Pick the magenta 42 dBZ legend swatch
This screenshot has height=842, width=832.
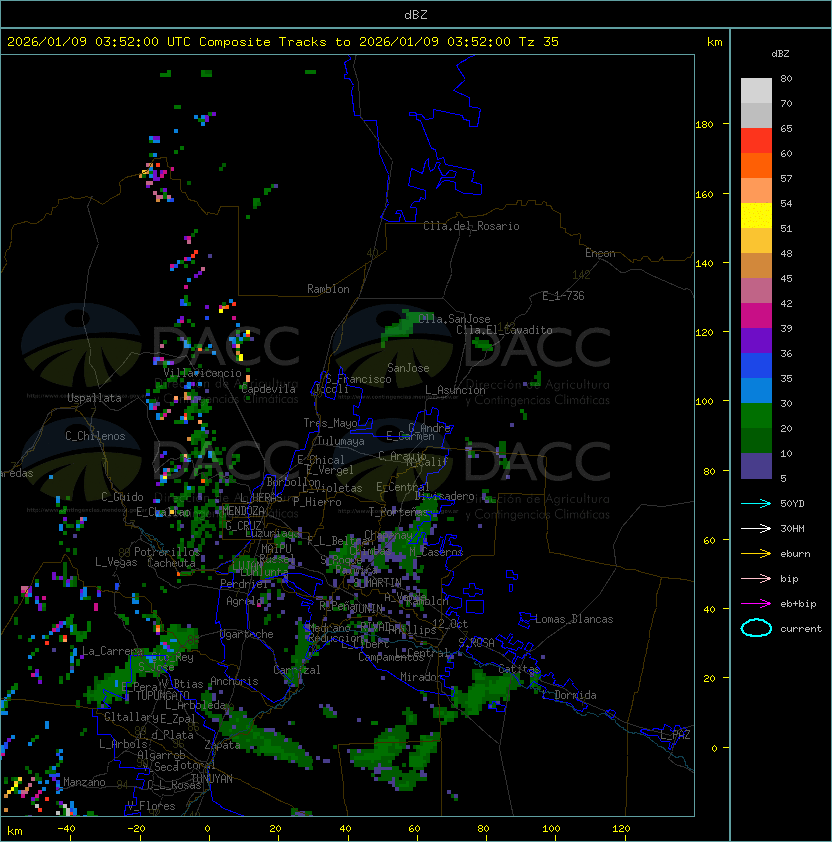pos(756,316)
